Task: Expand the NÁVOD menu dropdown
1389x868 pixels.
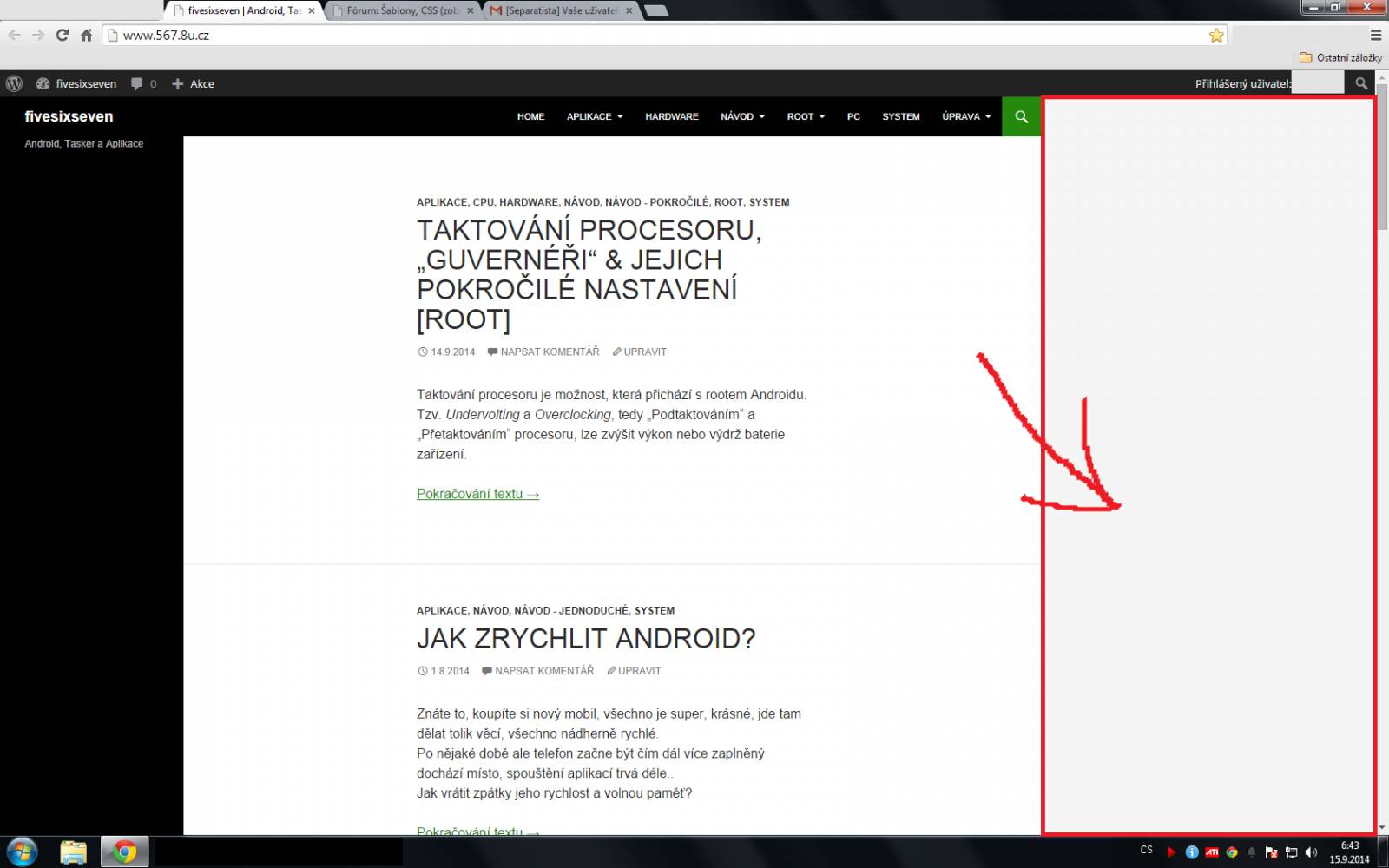Action: pyautogui.click(x=742, y=116)
